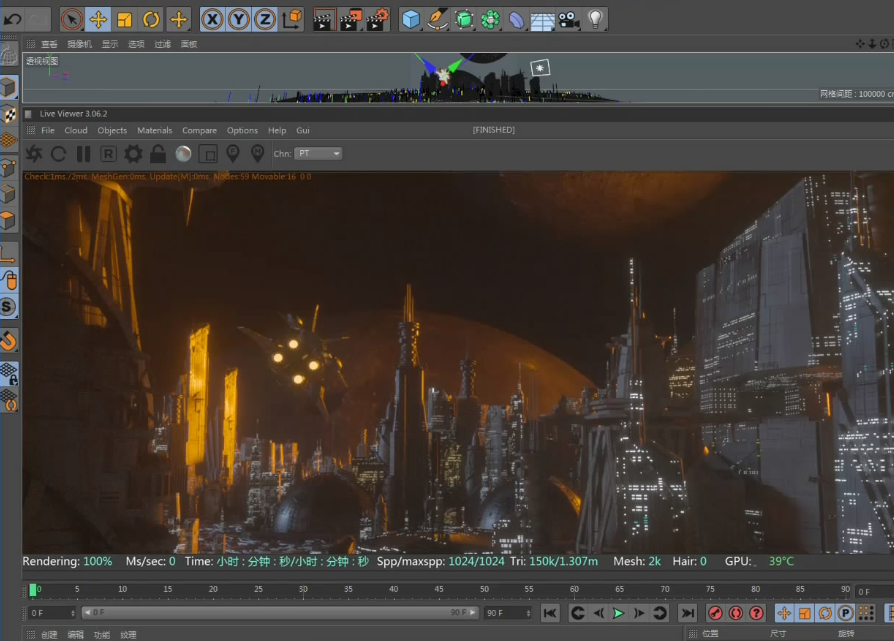Open Live Viewer Help menu
This screenshot has height=641, width=894.
(x=277, y=131)
